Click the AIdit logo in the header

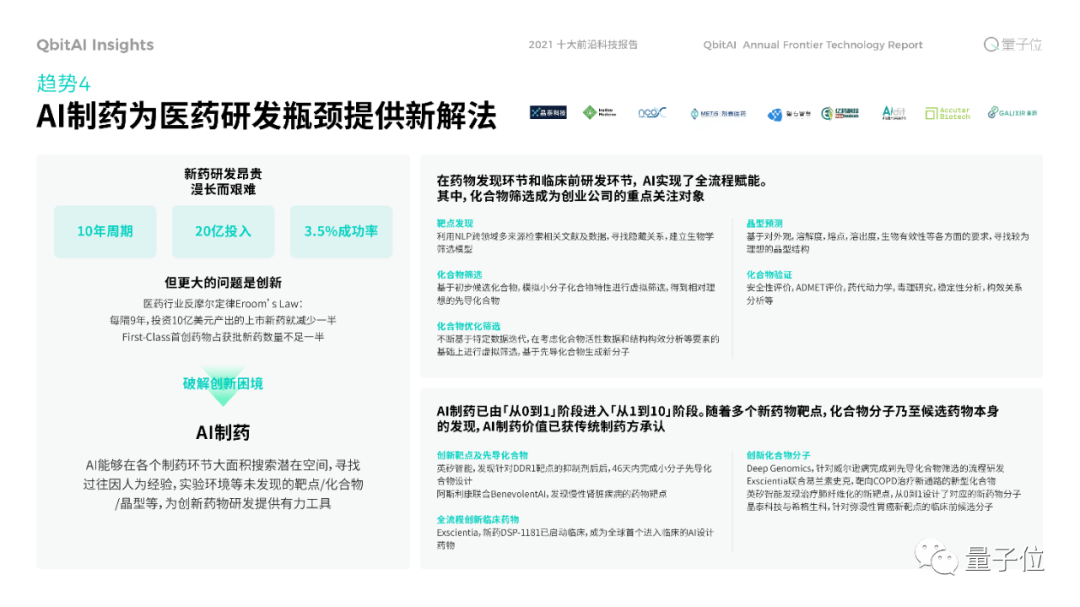894,113
